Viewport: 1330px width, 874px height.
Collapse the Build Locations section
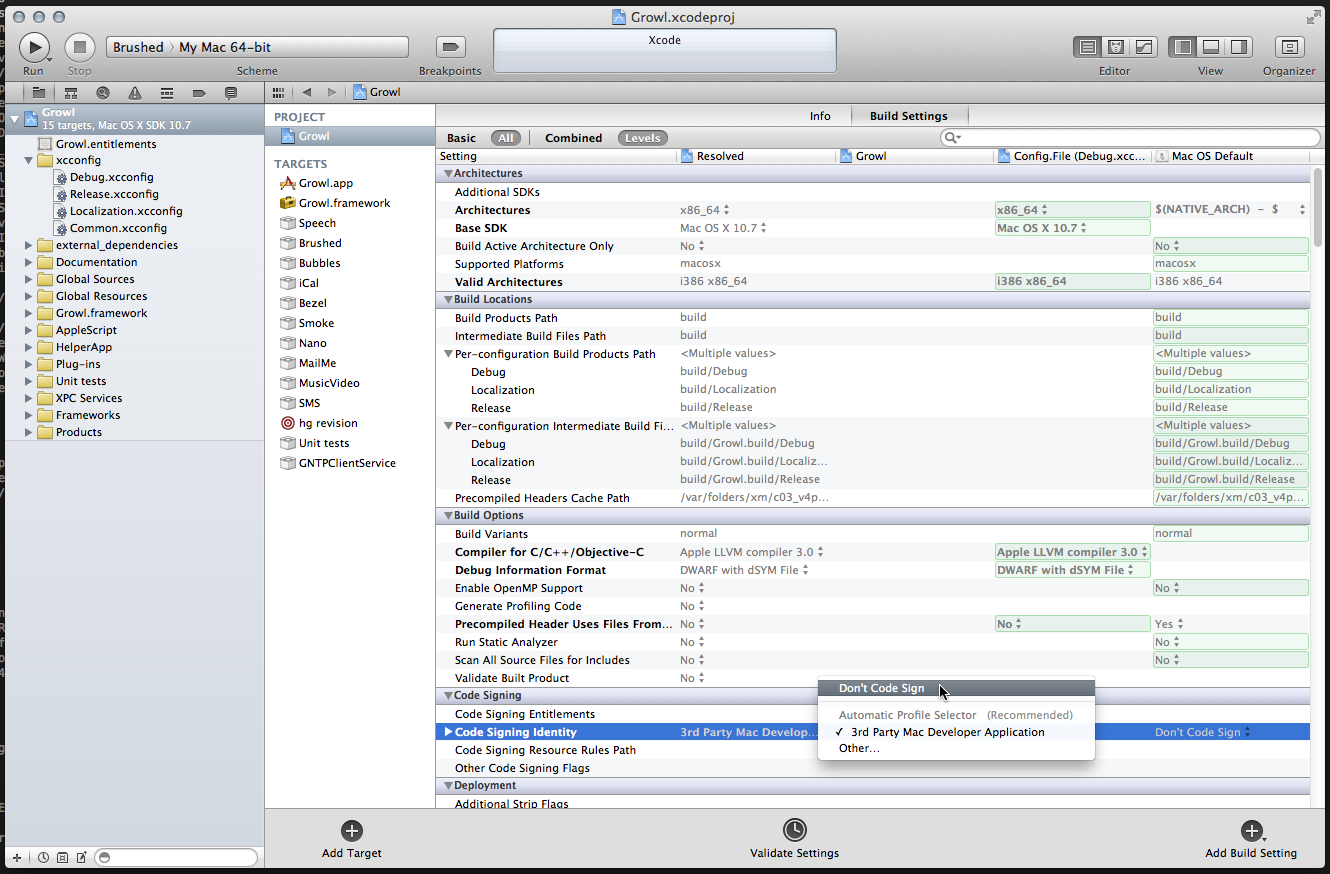pos(447,300)
